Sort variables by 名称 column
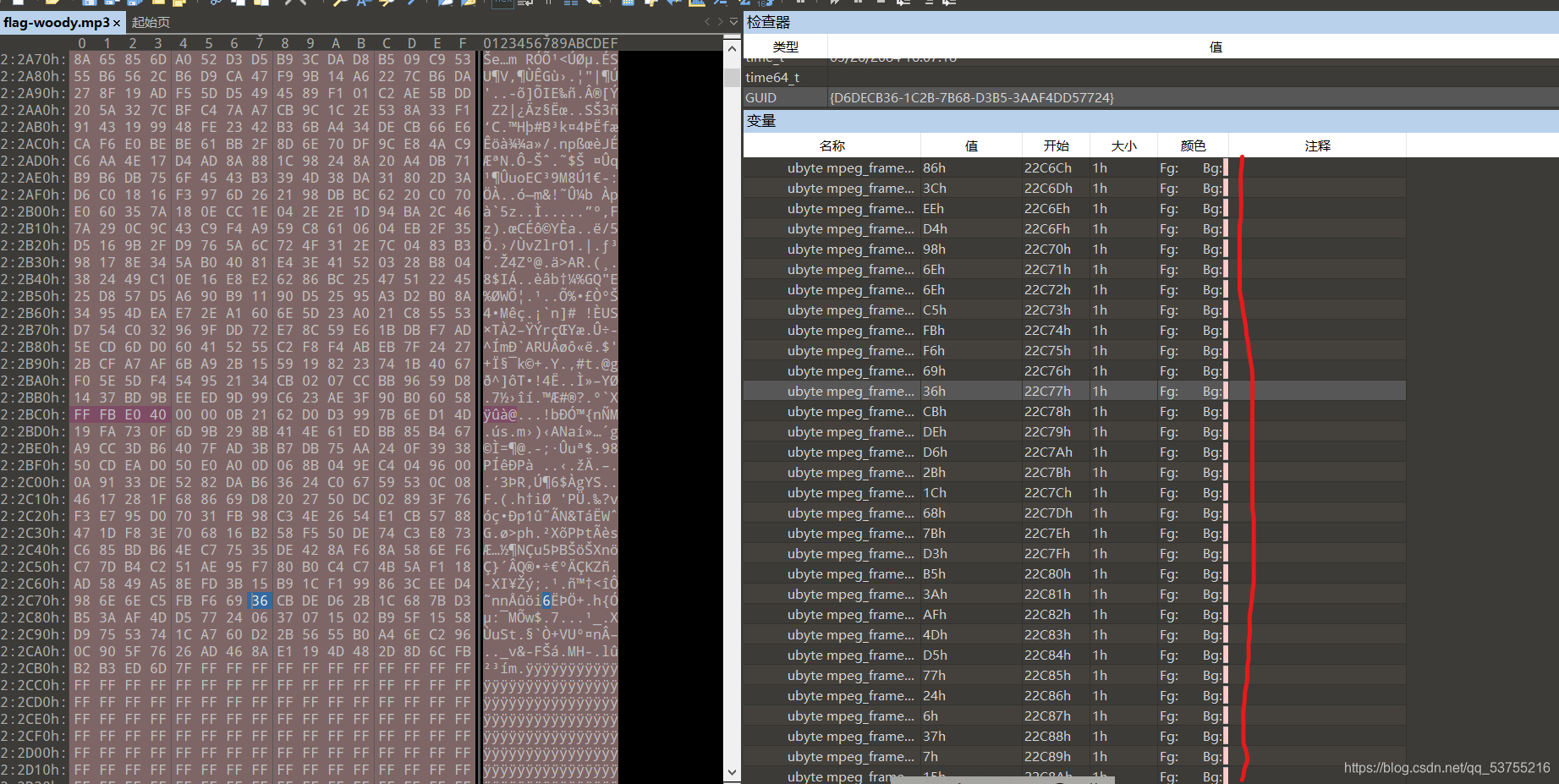 pos(832,146)
